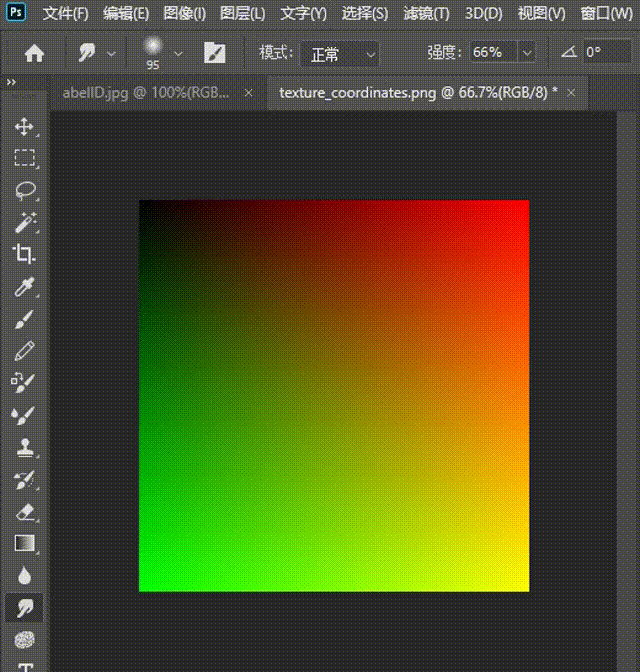Click the brush angle 0° field
640x672 pixels.
[607, 53]
